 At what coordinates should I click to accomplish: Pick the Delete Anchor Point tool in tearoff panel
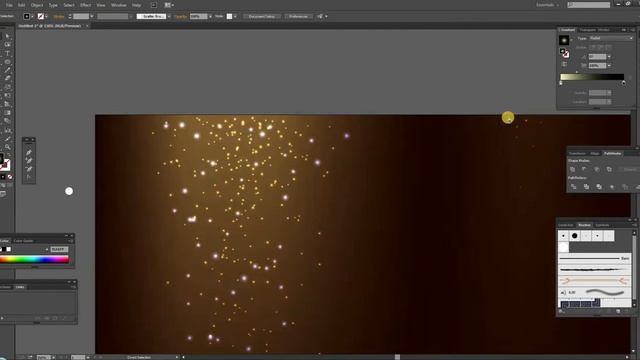pyautogui.click(x=29, y=169)
